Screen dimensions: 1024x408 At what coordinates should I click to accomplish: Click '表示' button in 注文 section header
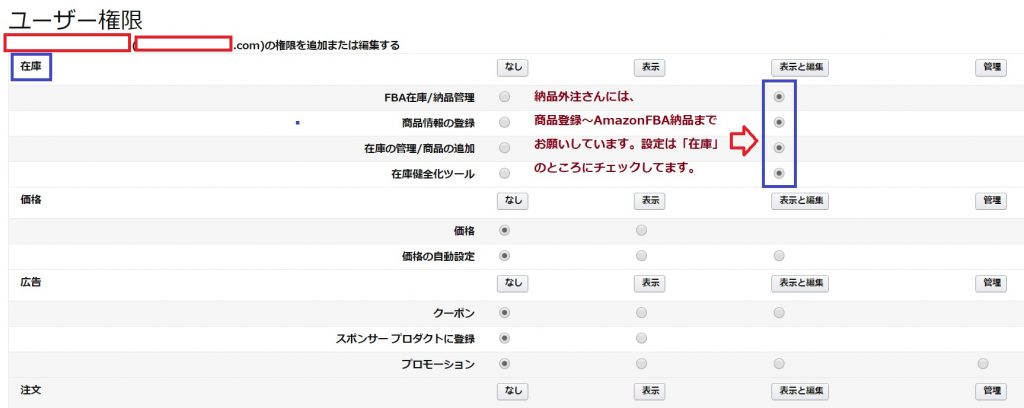pos(649,391)
